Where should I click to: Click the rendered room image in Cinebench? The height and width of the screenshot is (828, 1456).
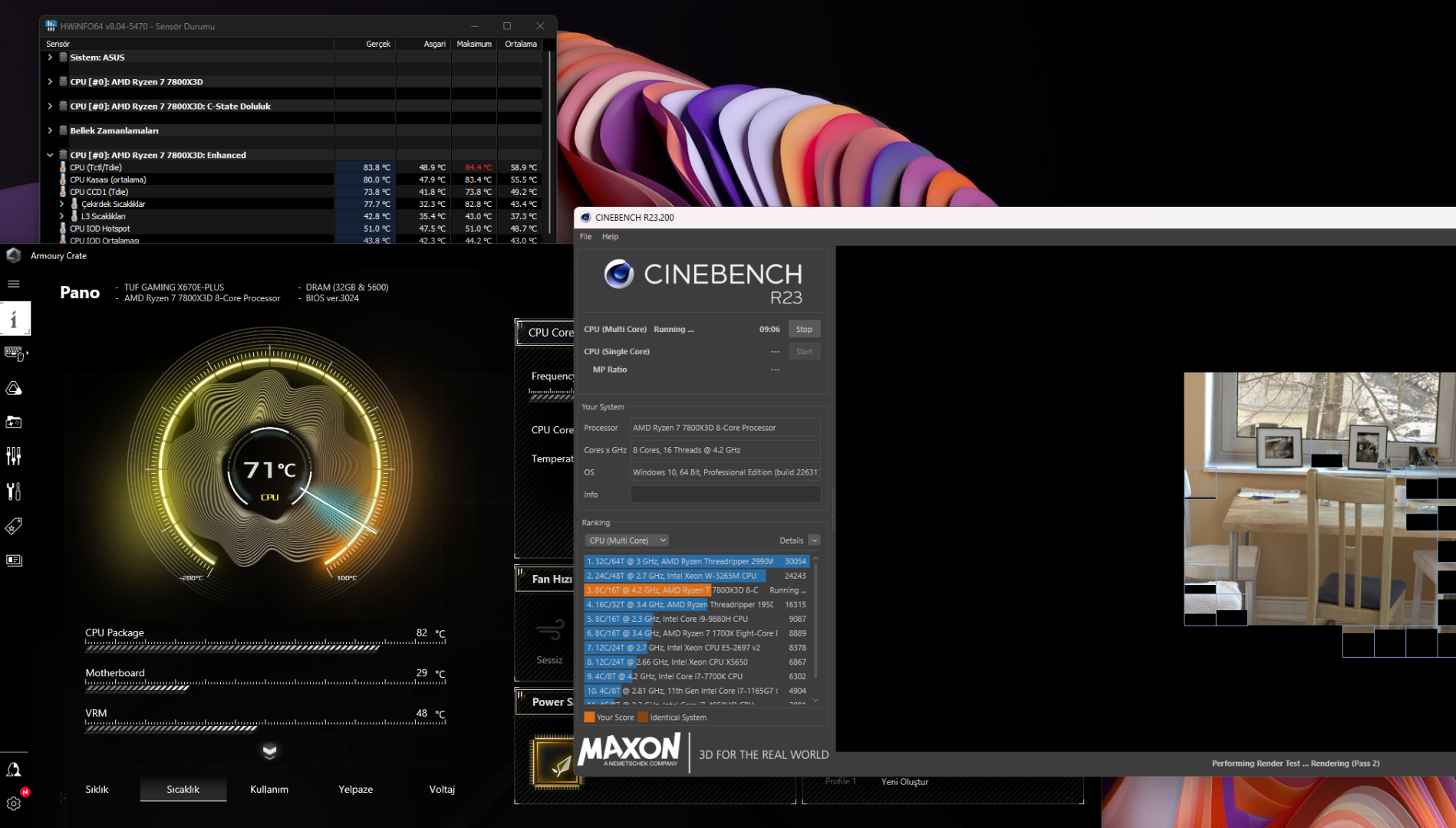coord(1319,498)
